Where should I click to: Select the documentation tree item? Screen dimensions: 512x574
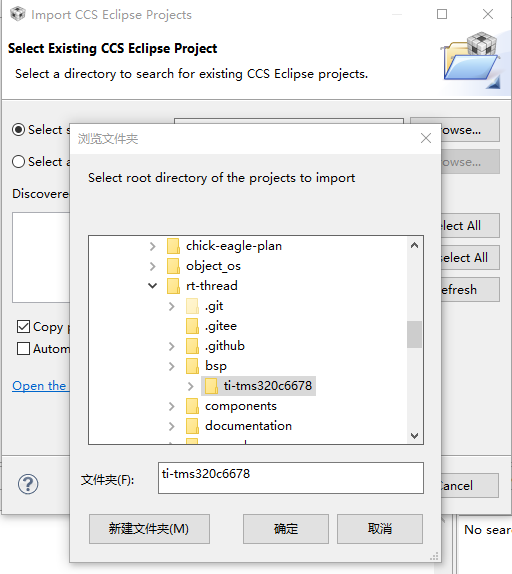(248, 426)
